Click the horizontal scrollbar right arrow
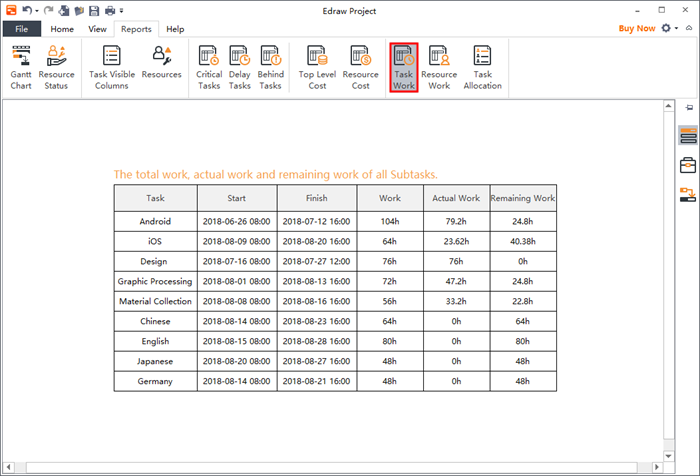Viewport: 700px width, 476px height. (x=656, y=467)
